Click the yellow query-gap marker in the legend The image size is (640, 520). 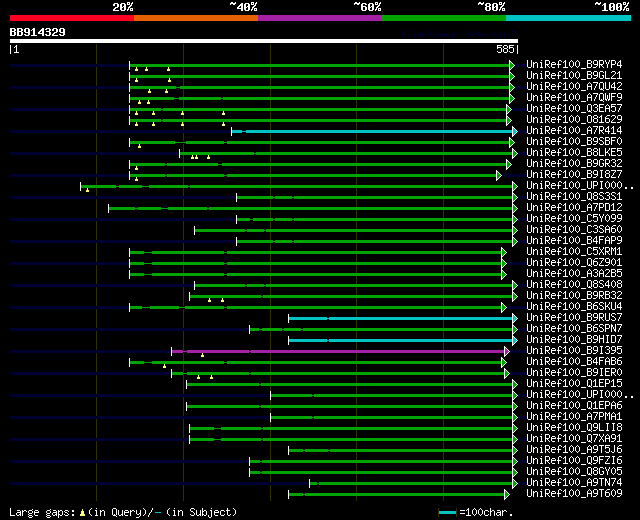82,513
